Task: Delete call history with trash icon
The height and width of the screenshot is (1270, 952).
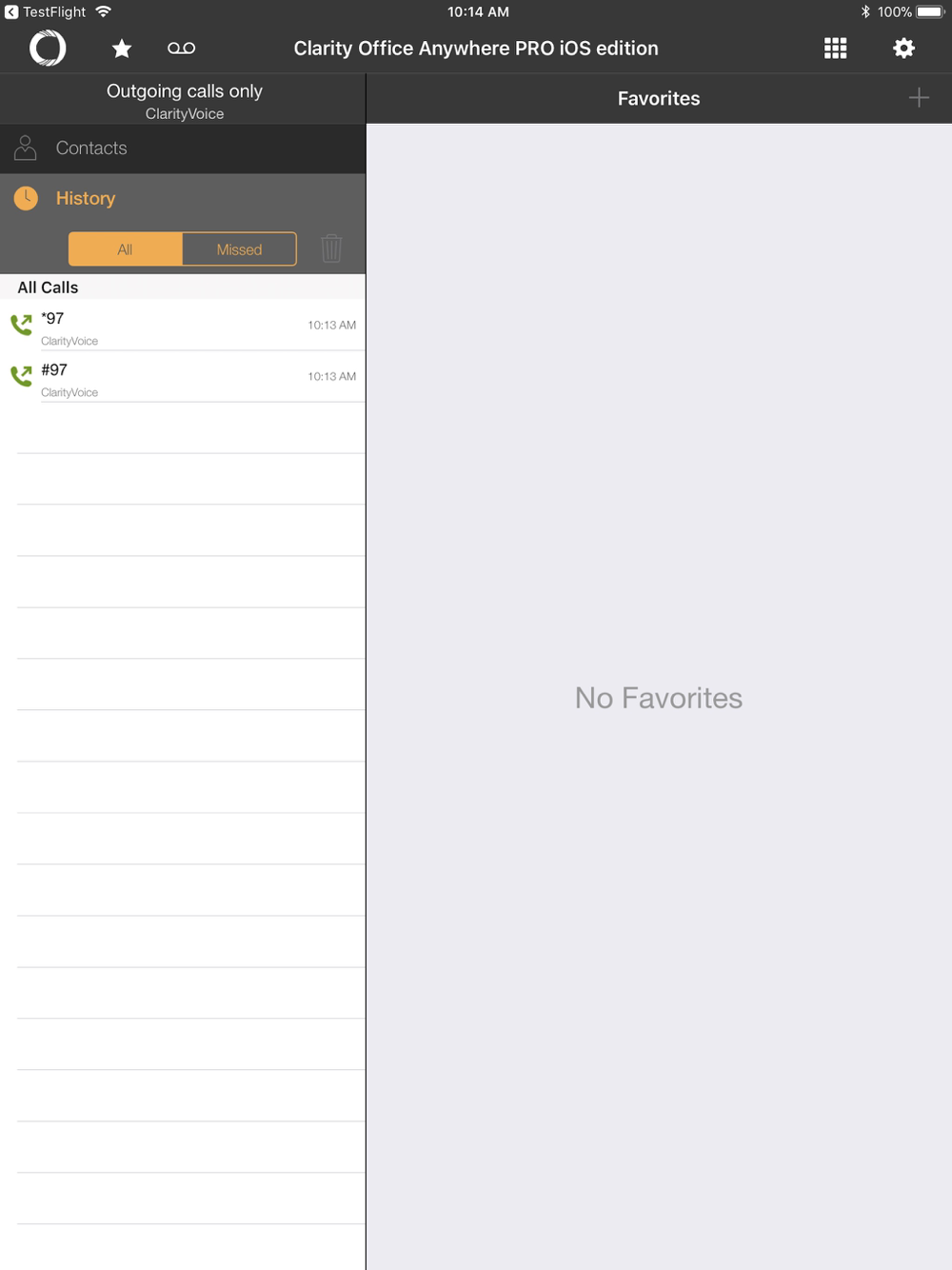Action: point(331,248)
